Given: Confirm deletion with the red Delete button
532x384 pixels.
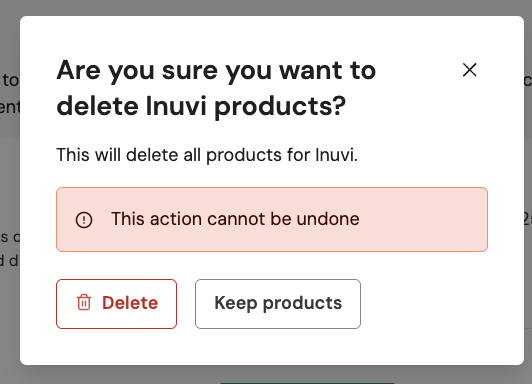Looking at the screenshot, I should pos(116,304).
